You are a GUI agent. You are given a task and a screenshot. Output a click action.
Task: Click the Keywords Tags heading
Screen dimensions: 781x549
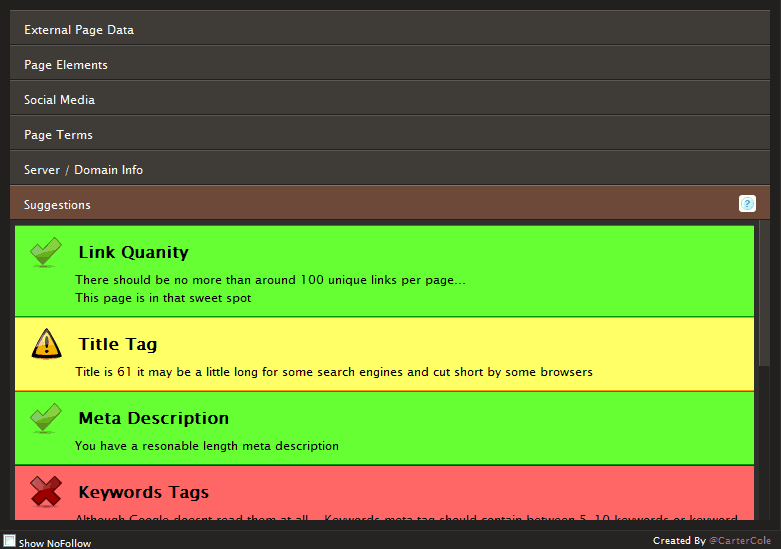pos(143,493)
